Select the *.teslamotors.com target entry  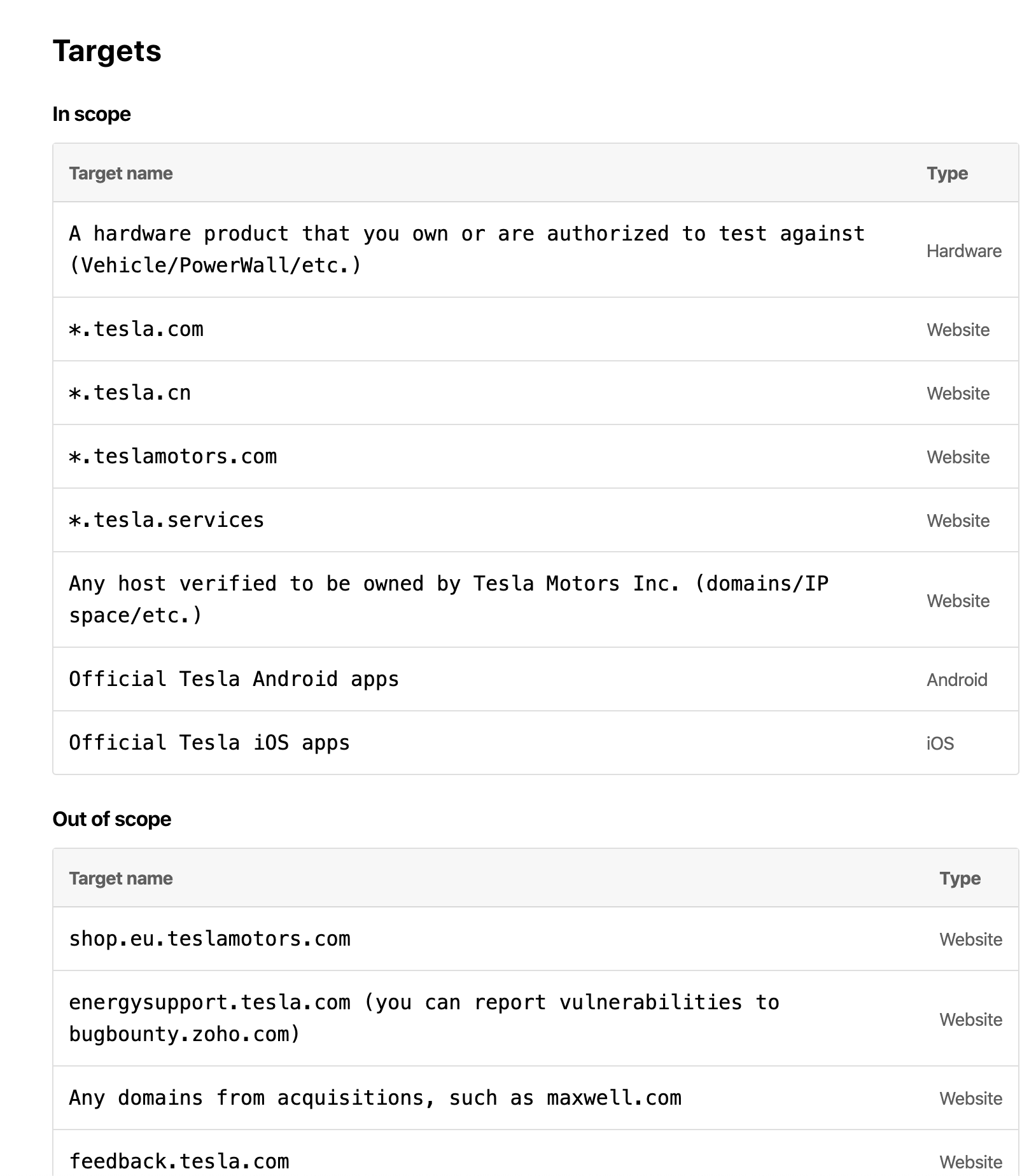pyautogui.click(x=173, y=456)
